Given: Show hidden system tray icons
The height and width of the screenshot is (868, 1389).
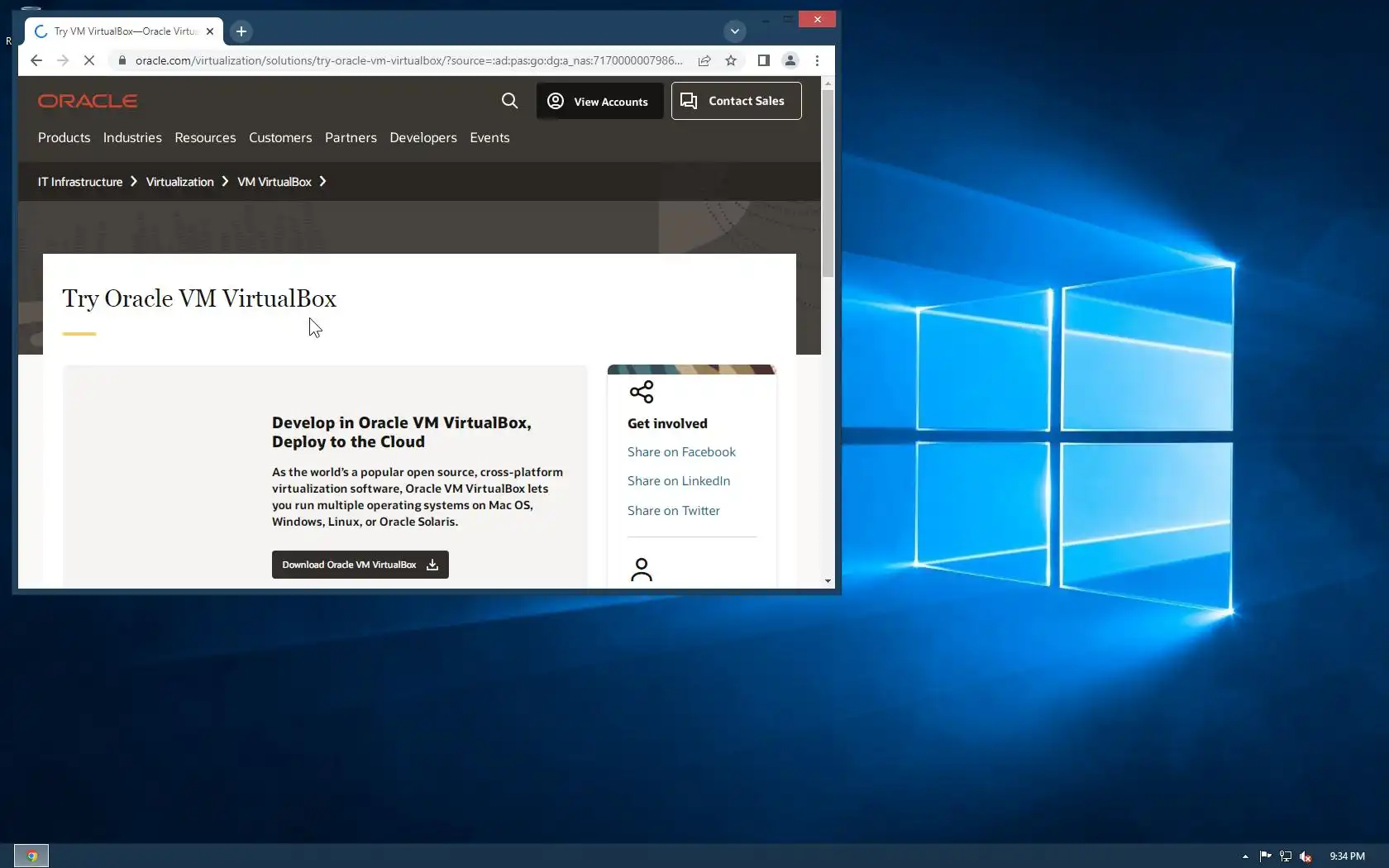Looking at the screenshot, I should 1245,856.
